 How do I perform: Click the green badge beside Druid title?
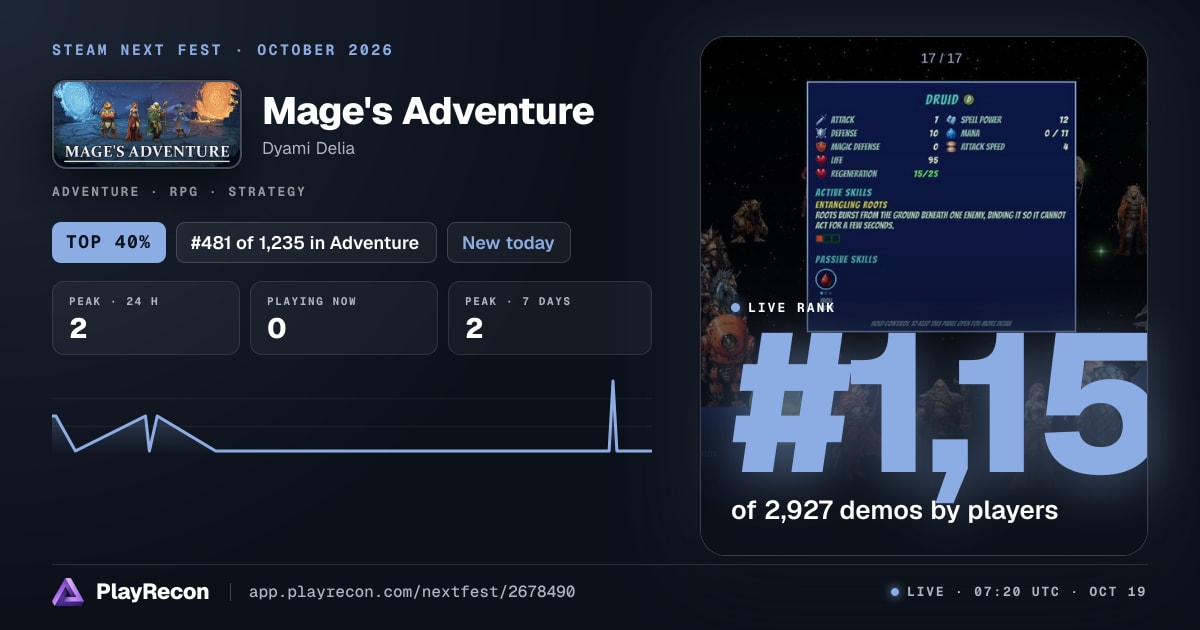pos(969,100)
